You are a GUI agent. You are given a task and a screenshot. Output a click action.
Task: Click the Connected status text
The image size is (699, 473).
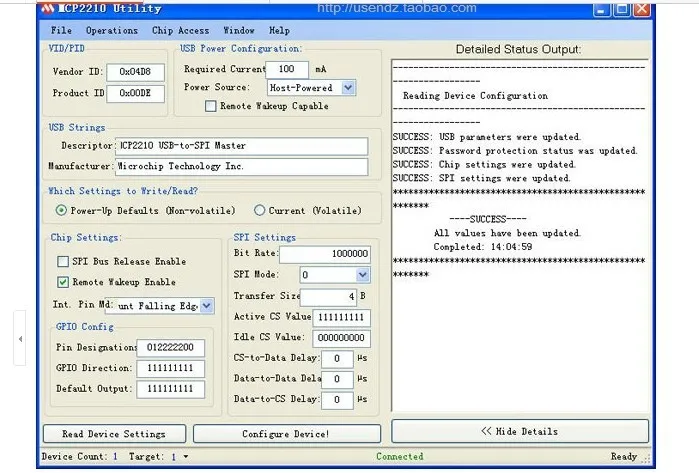(x=400, y=457)
